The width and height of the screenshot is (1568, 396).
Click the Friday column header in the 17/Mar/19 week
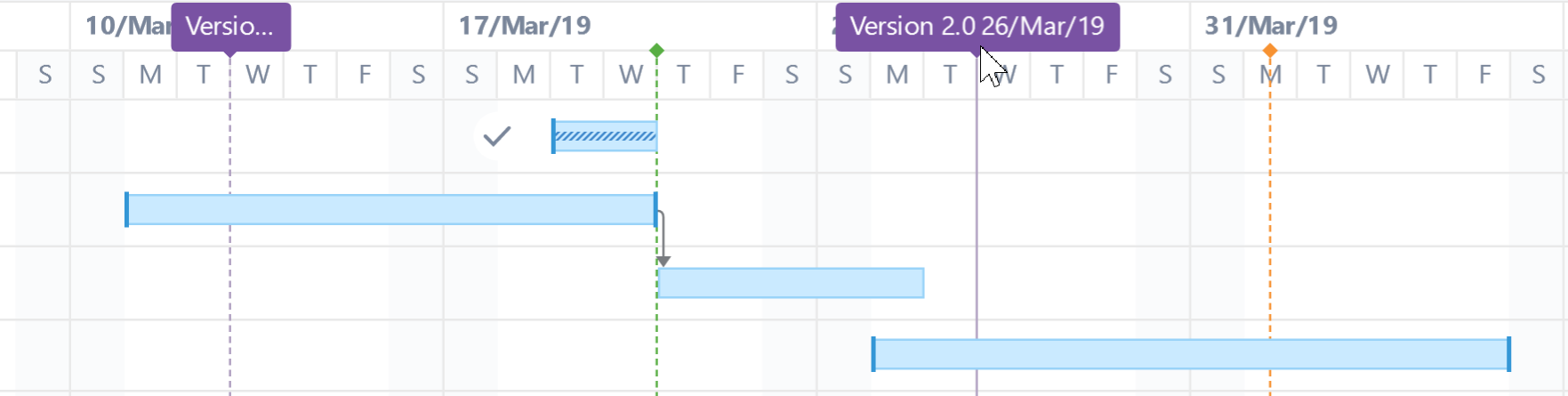[x=737, y=75]
